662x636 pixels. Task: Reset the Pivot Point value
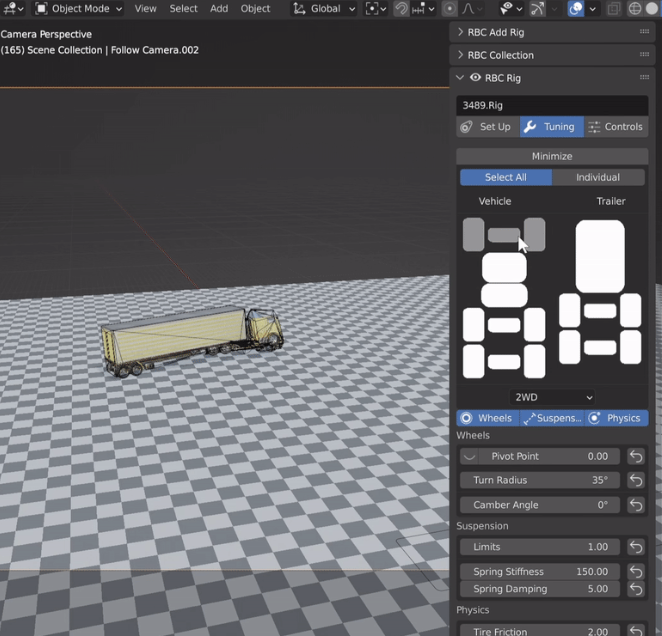[x=636, y=456]
